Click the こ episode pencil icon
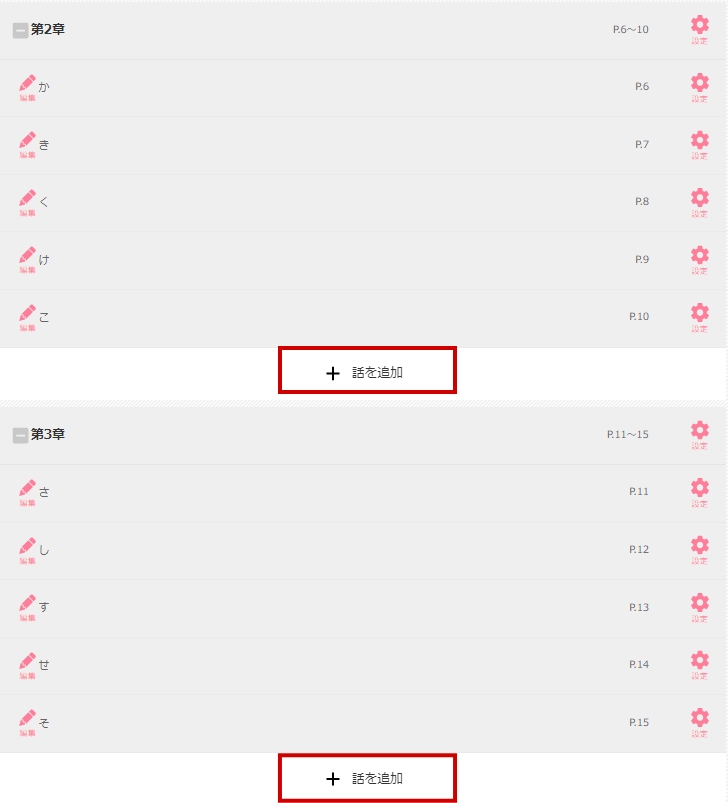 point(28,318)
